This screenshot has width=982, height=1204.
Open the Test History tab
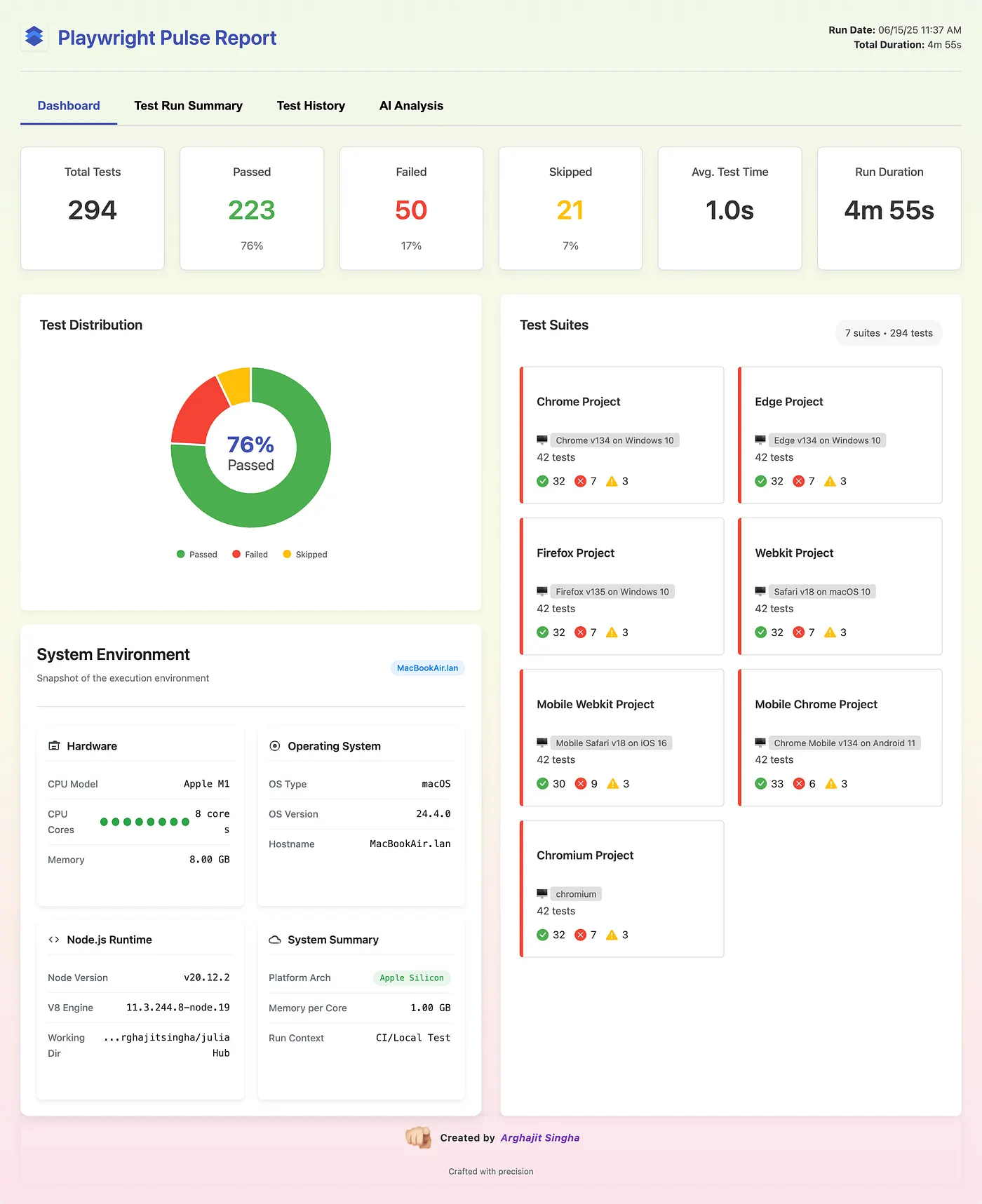[x=311, y=106]
